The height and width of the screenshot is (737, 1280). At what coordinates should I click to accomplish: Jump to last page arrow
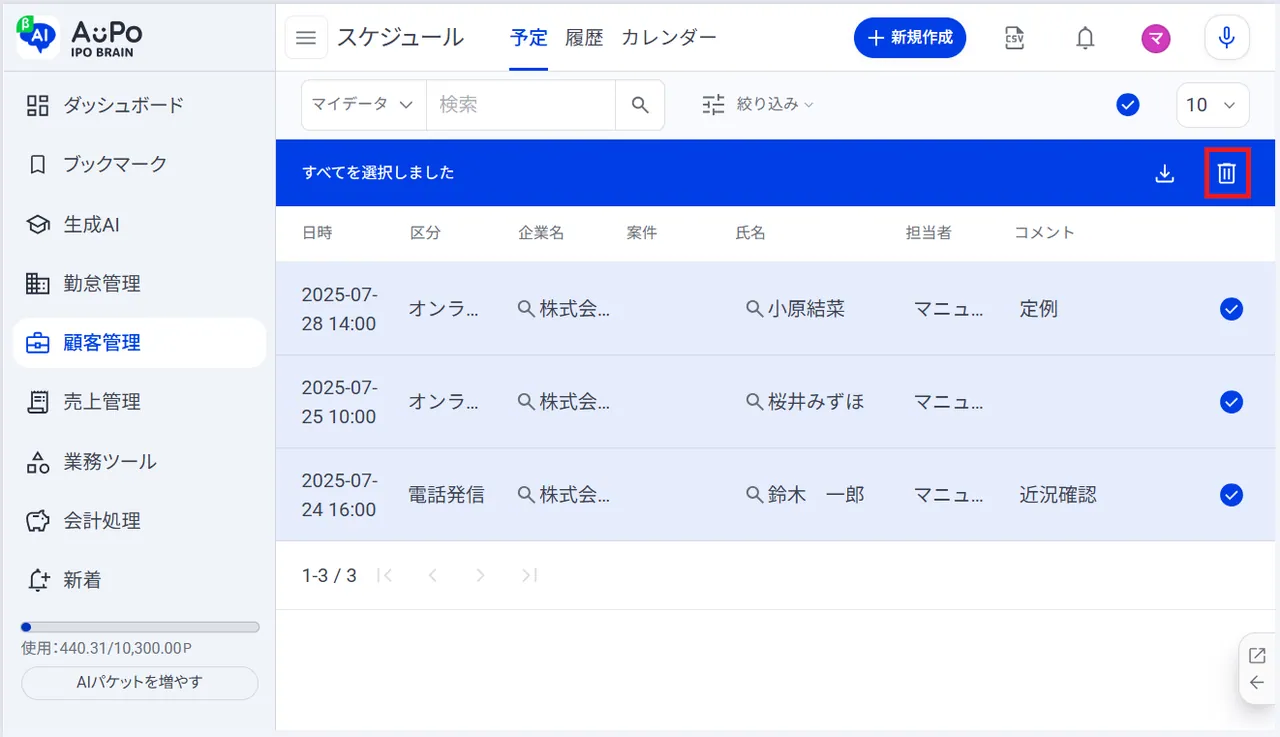[529, 575]
